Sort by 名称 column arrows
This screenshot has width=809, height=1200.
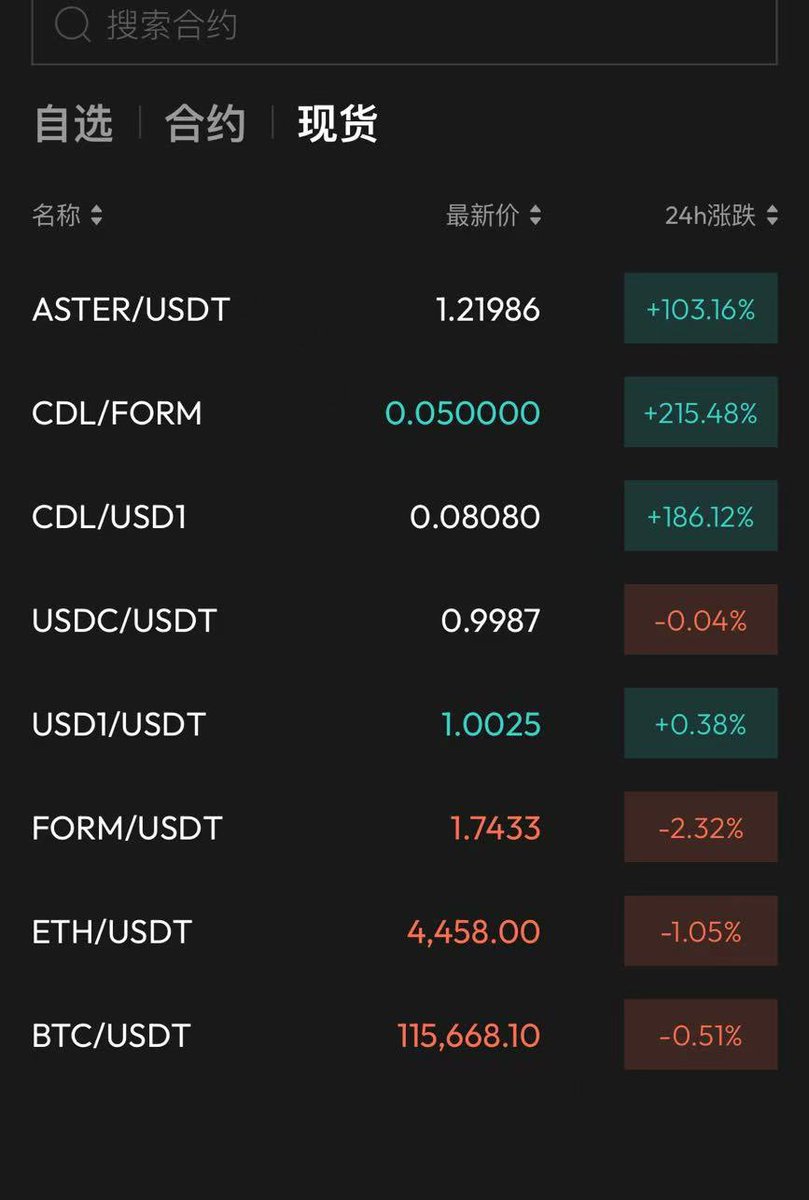pos(96,215)
